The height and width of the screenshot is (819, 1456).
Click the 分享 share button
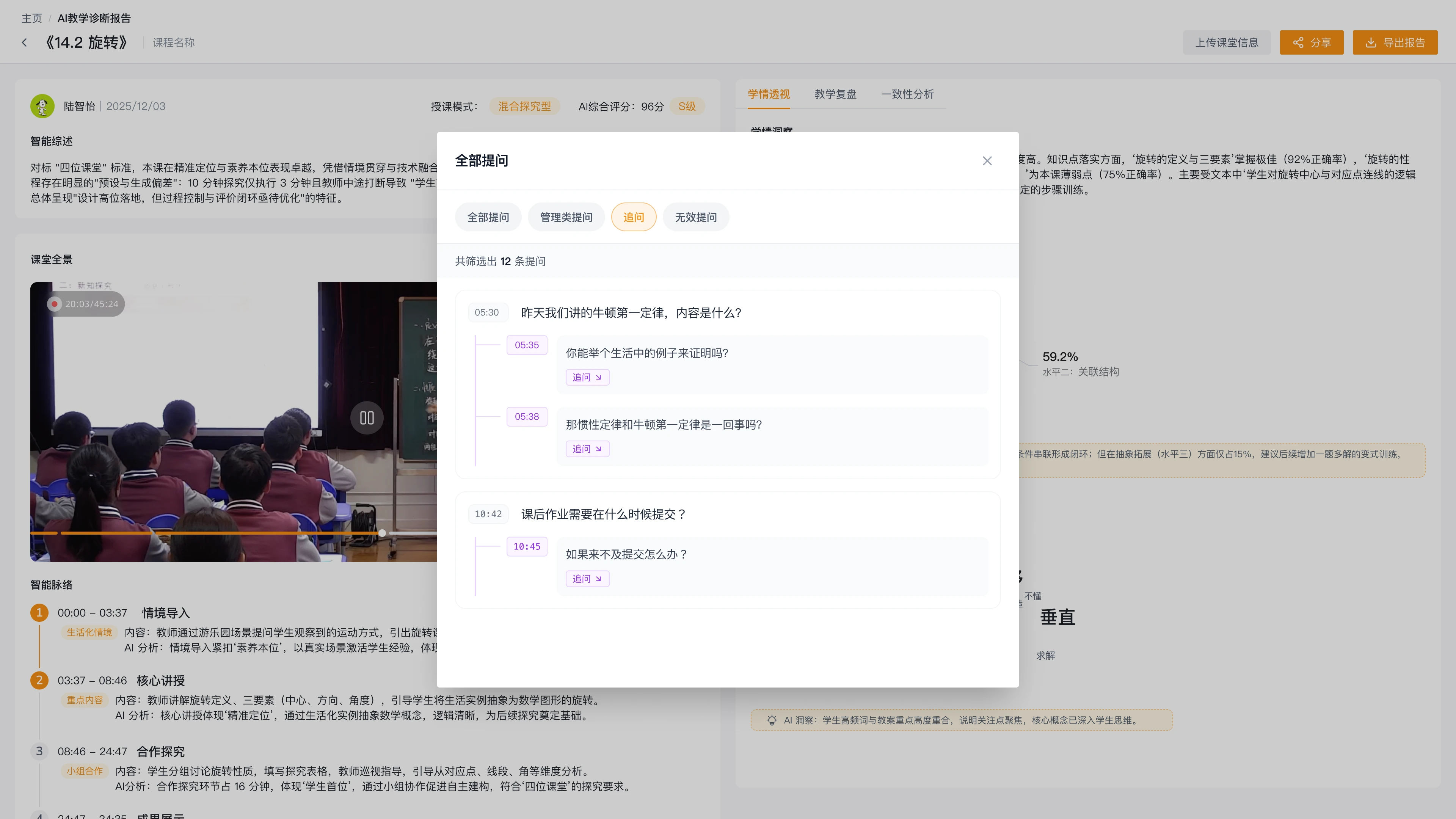click(1311, 42)
